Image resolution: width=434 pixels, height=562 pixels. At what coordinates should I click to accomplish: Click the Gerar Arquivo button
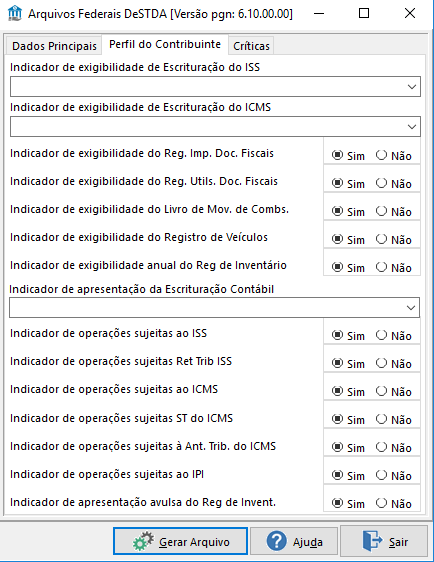point(180,541)
